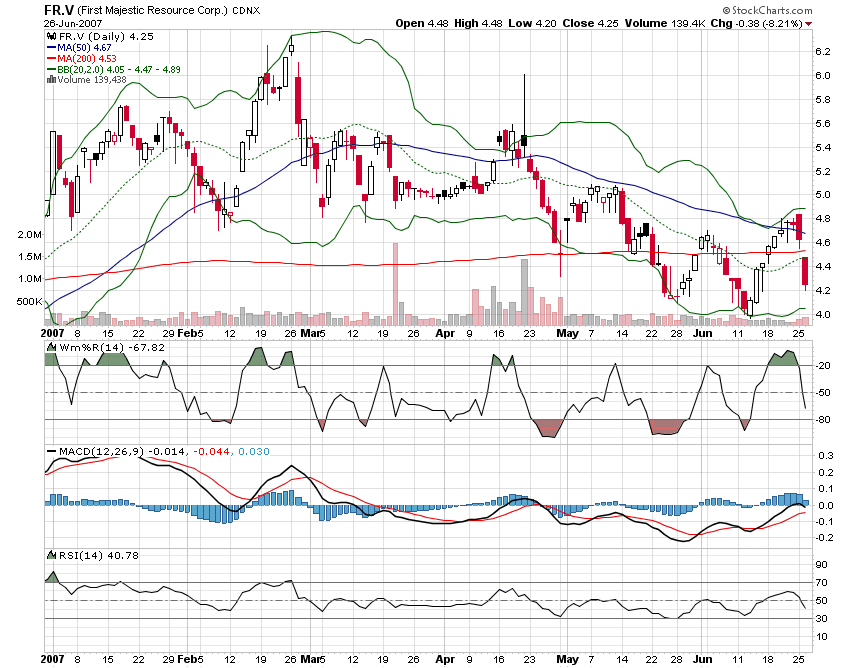The image size is (850, 668).
Task: Select the Close 4.25 quote value
Action: (606, 22)
